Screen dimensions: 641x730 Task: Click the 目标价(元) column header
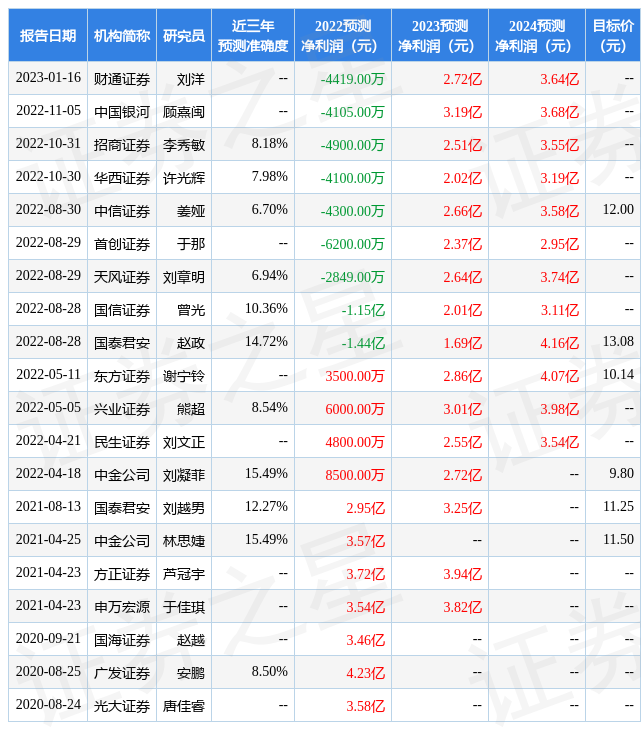tap(613, 35)
